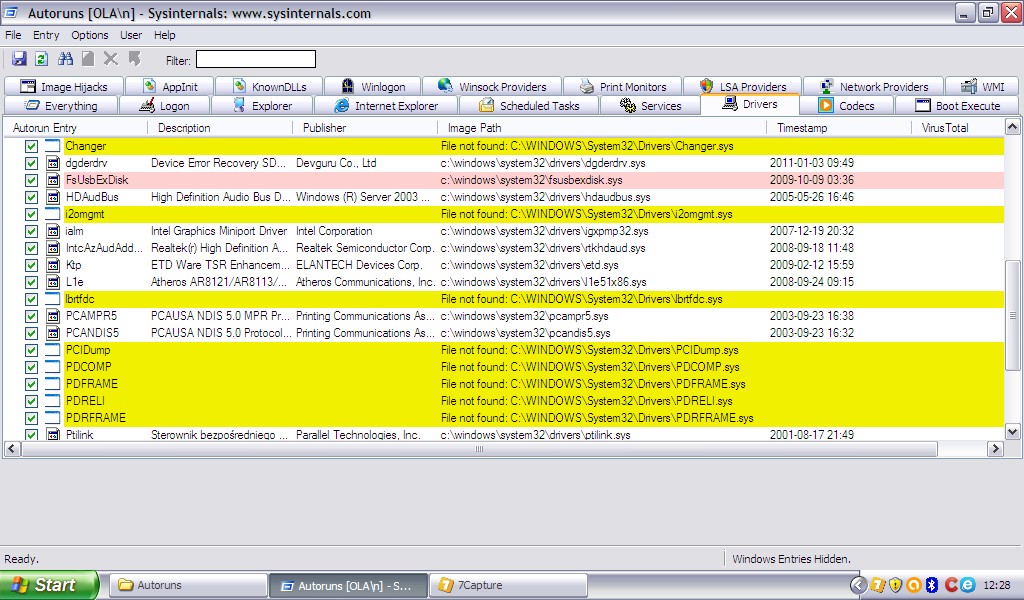Uncheck the i2omgmt entry checkbox
Viewport: 1024px width, 600px height.
coord(31,214)
